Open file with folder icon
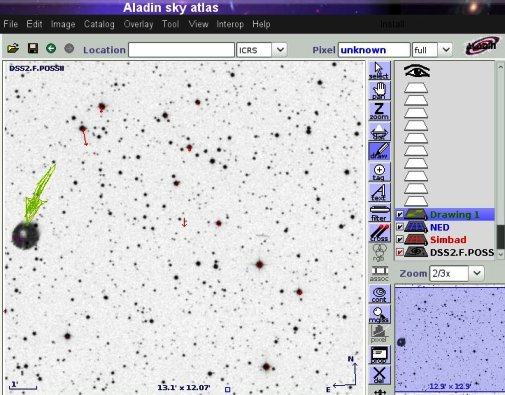This screenshot has width=505, height=395. coord(13,49)
